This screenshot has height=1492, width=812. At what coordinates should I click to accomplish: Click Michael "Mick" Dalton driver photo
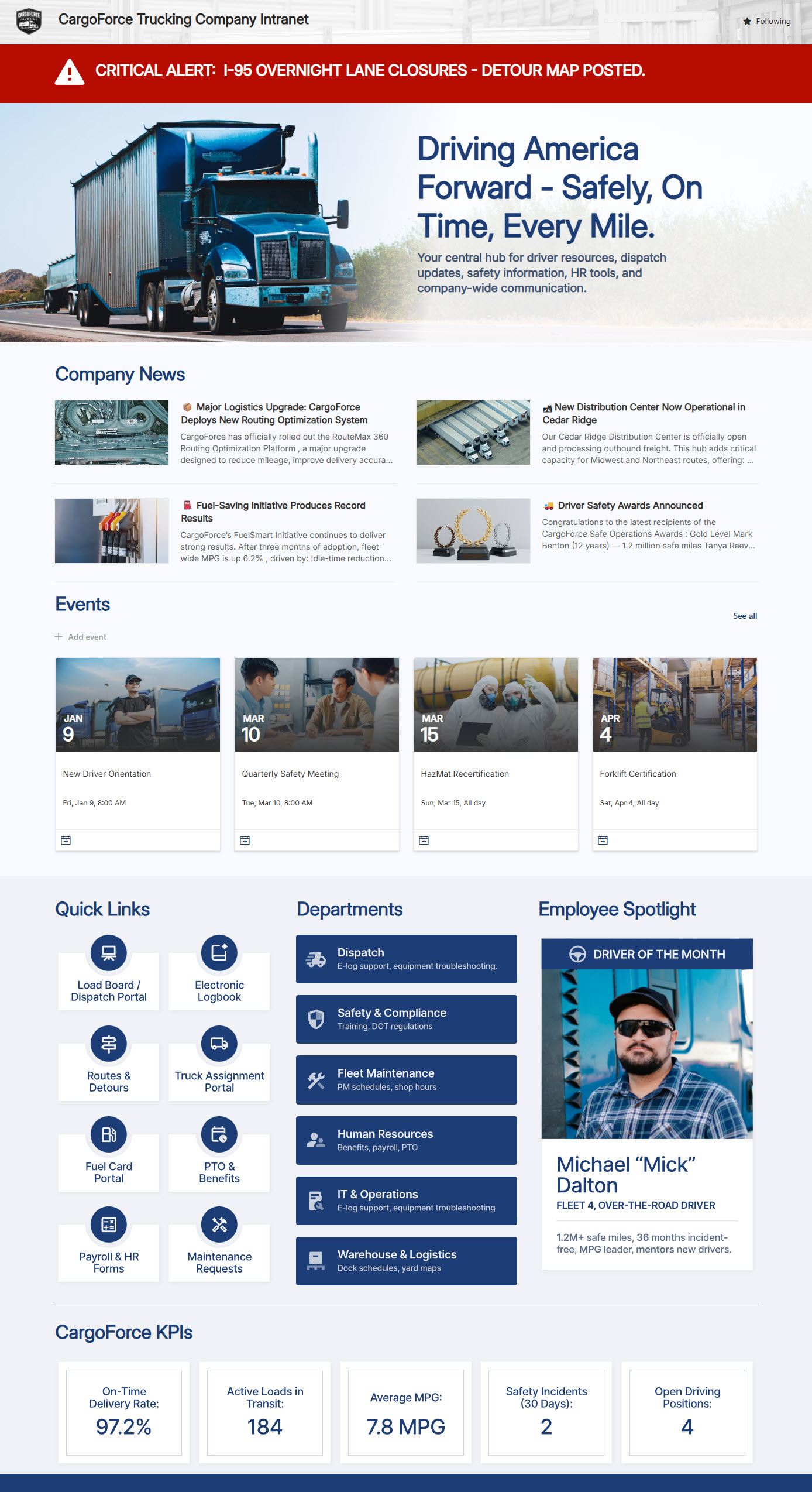[x=647, y=1054]
